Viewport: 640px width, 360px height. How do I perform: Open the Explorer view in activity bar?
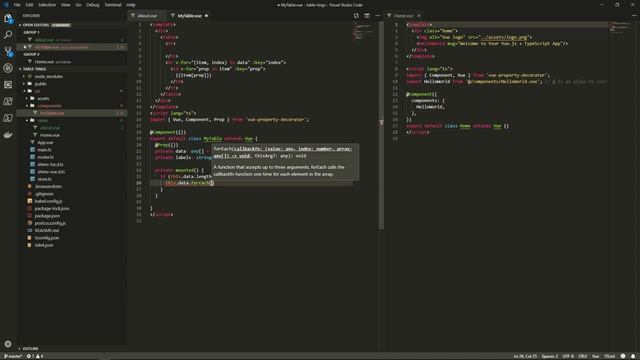point(8,18)
